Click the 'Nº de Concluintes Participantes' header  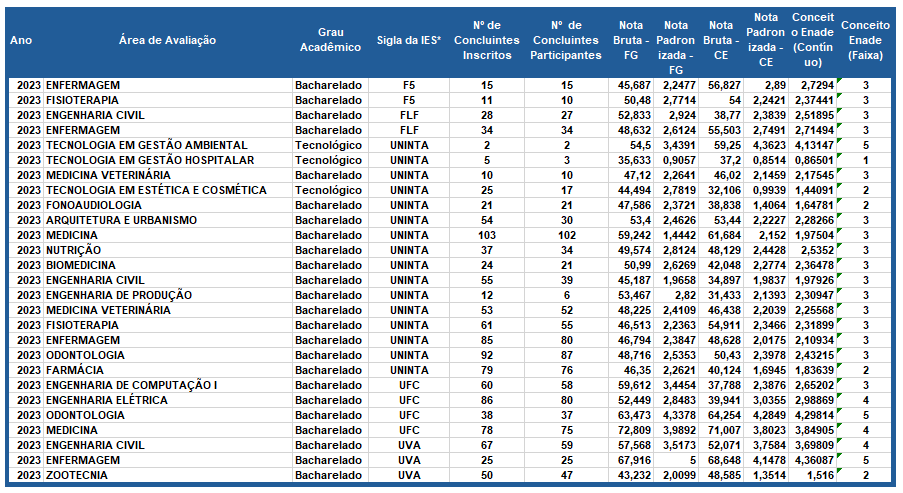(566, 40)
